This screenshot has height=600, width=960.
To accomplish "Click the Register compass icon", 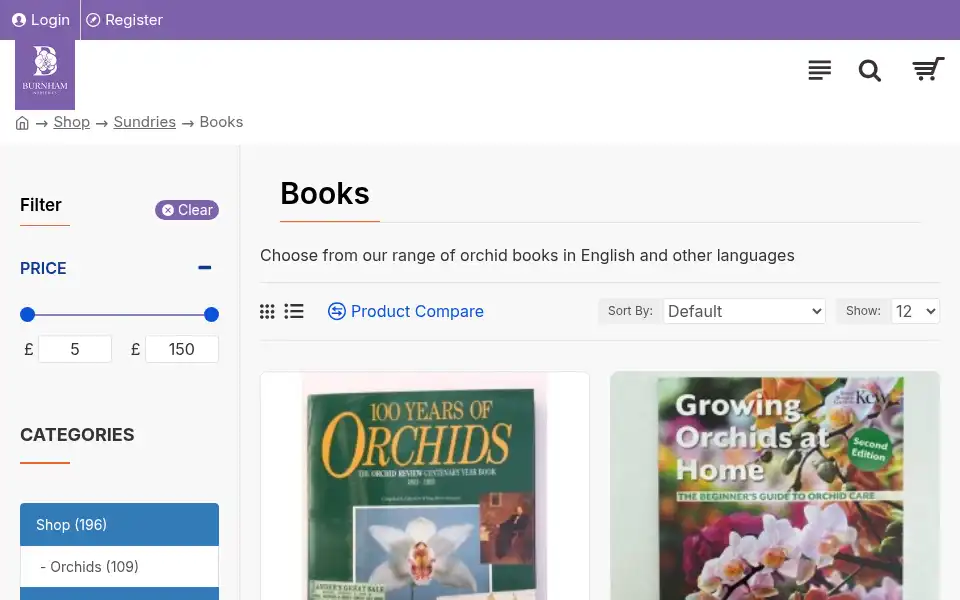I will click(x=93, y=20).
